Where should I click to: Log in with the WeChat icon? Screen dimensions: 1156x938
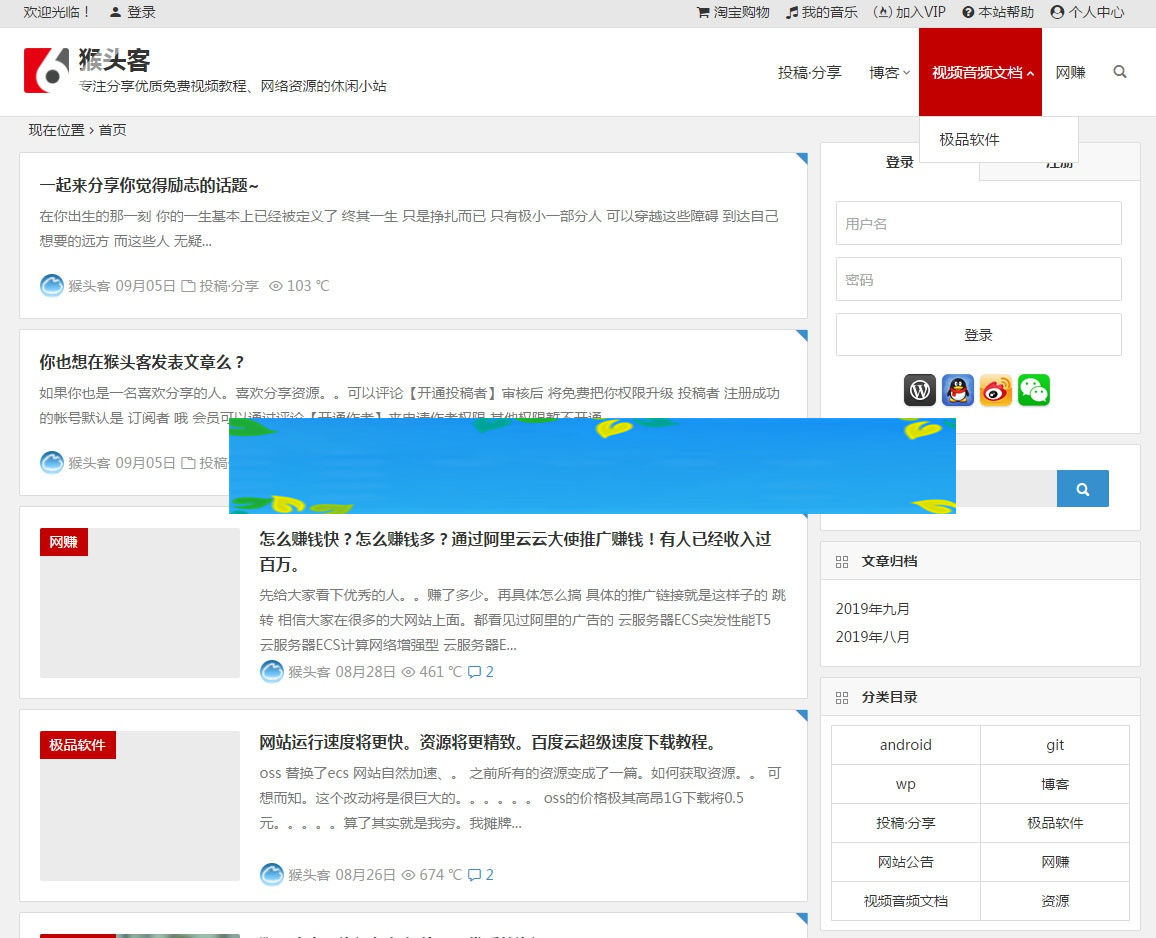(1033, 390)
